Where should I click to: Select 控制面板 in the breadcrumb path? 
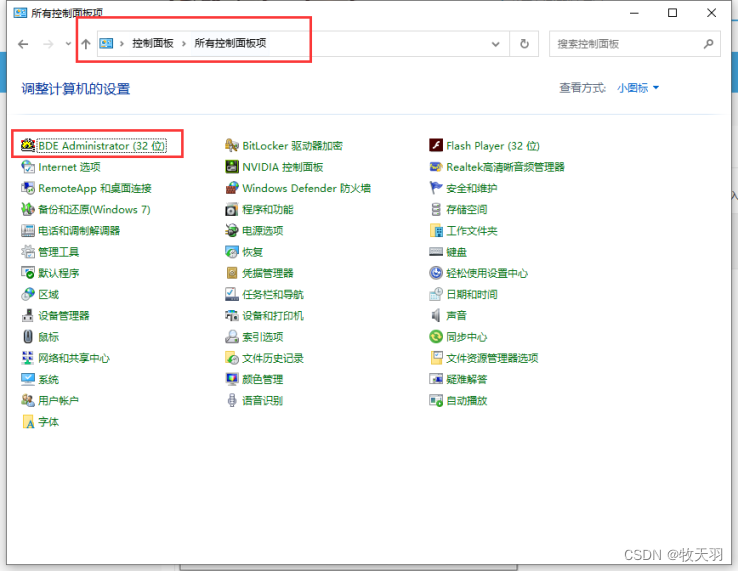[153, 43]
